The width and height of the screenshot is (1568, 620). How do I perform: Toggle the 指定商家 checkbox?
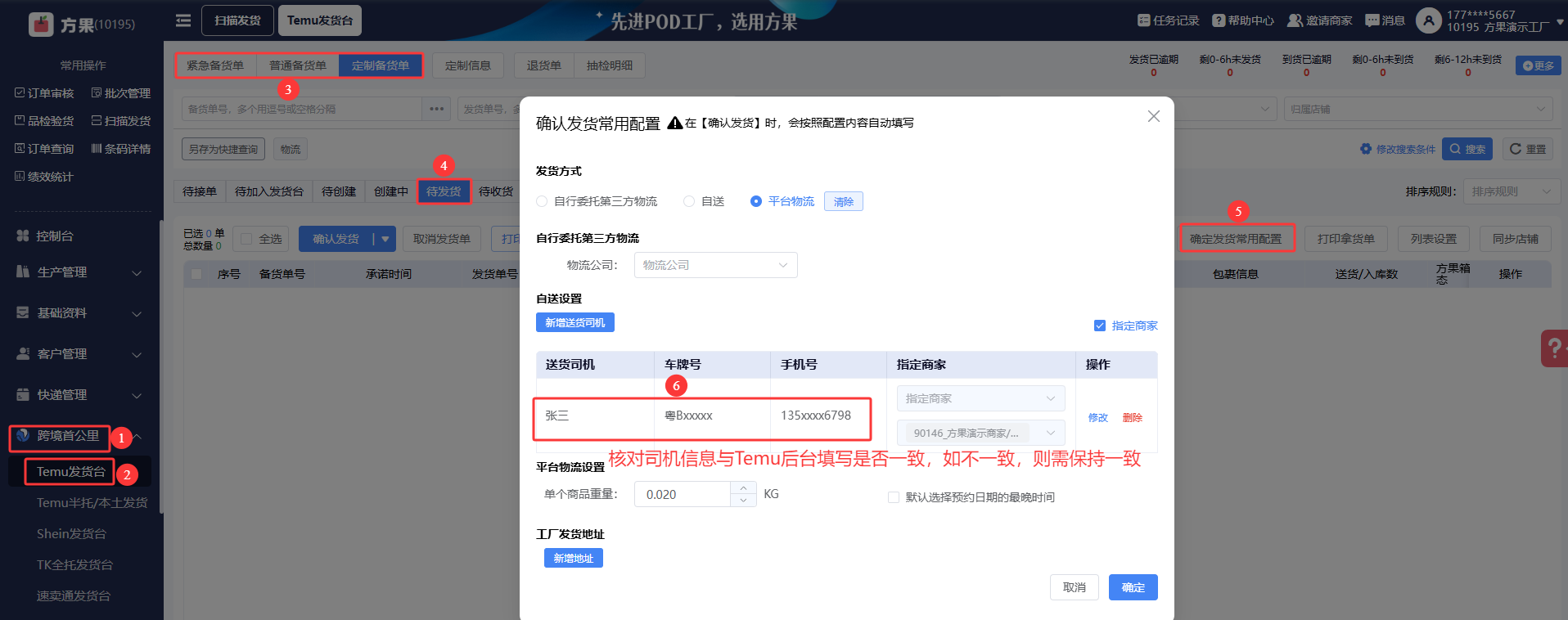point(1100,326)
